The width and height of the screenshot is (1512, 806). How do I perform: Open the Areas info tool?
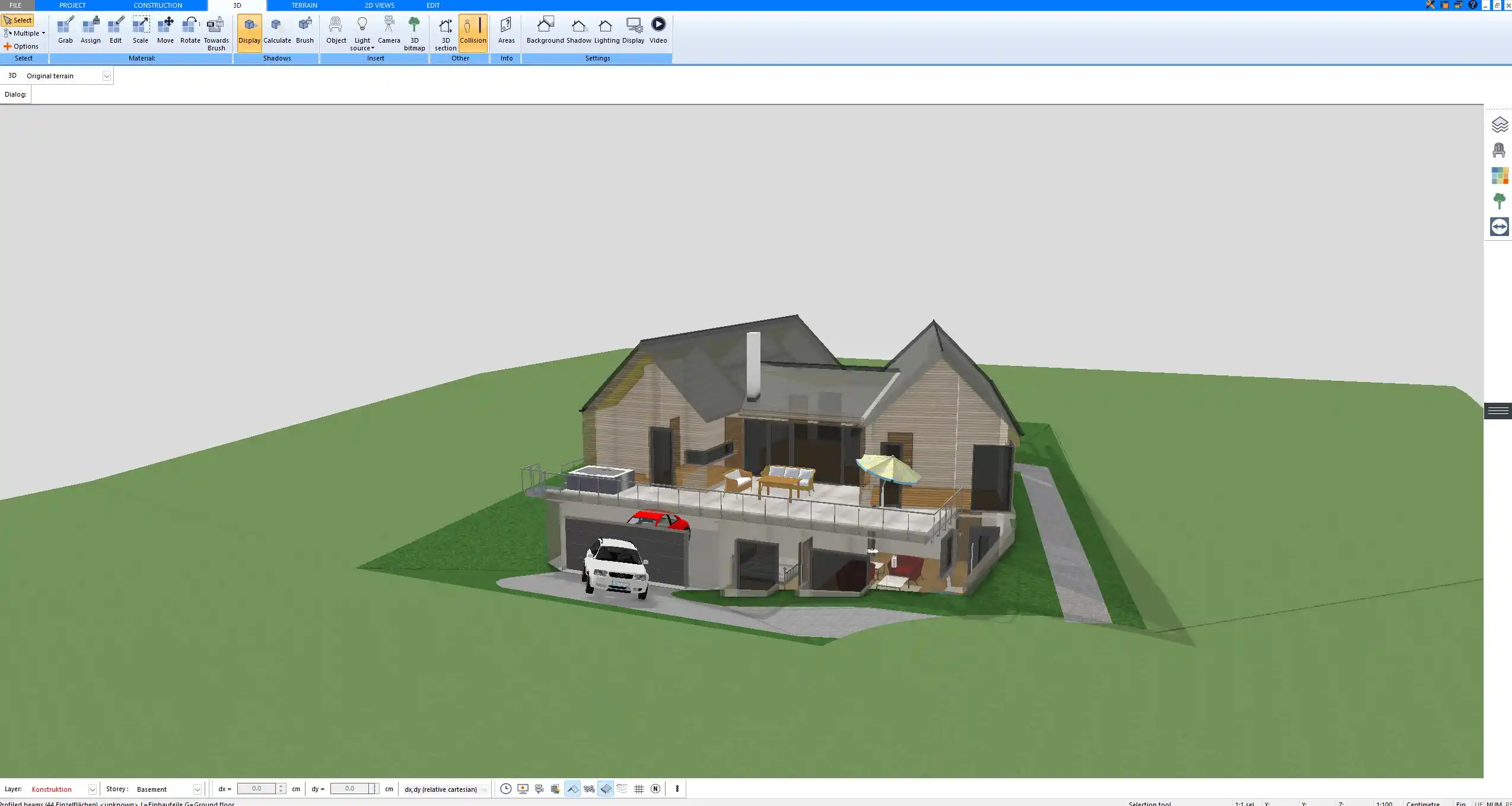(506, 28)
